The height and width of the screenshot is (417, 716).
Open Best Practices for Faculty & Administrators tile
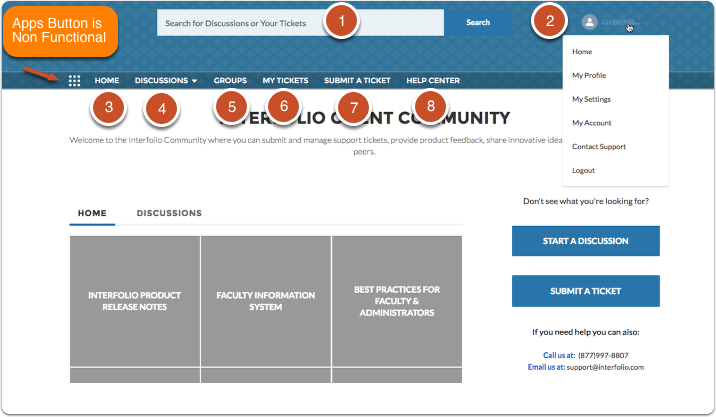point(397,301)
